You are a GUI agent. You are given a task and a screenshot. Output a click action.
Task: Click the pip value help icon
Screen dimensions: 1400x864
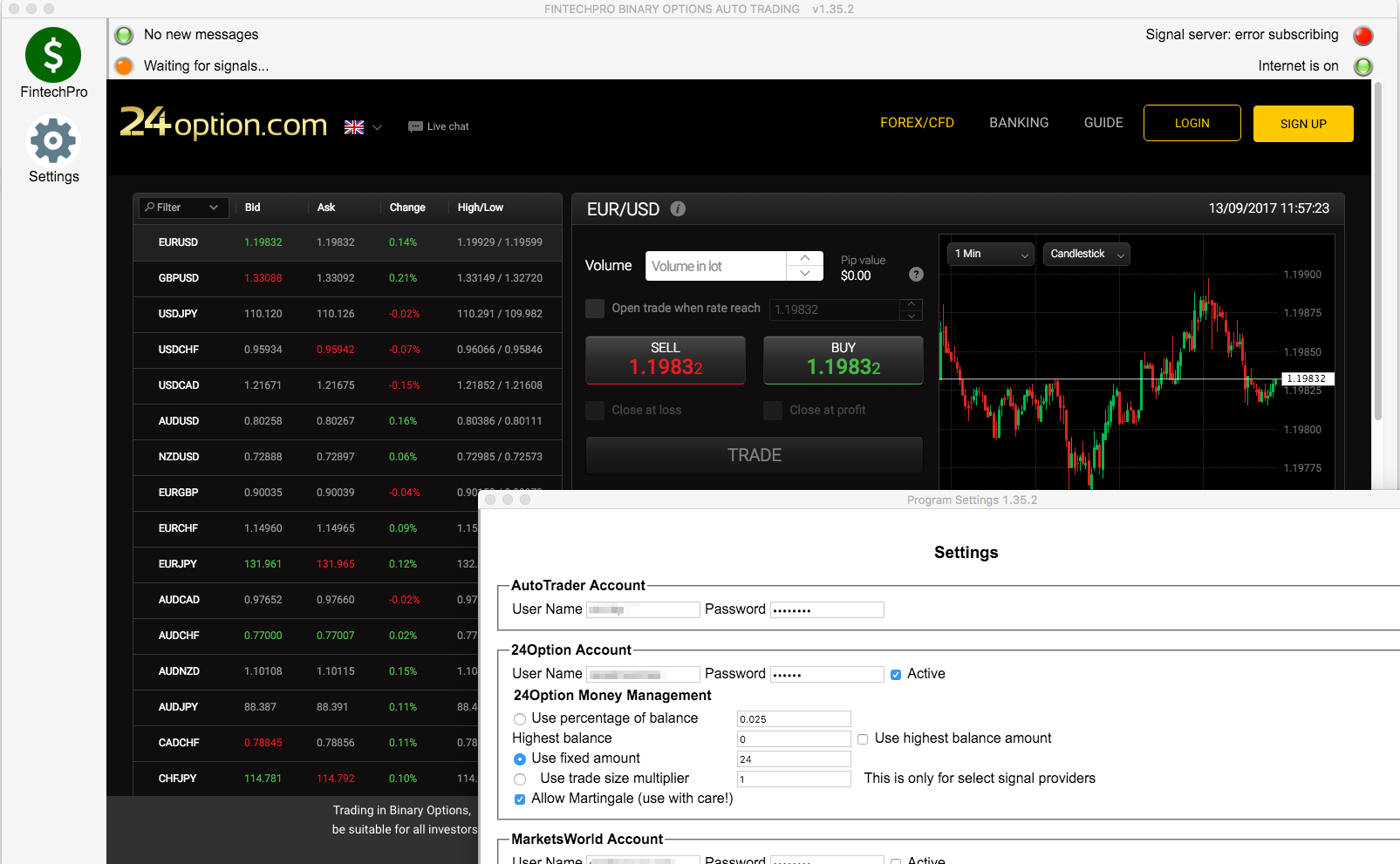(x=916, y=275)
